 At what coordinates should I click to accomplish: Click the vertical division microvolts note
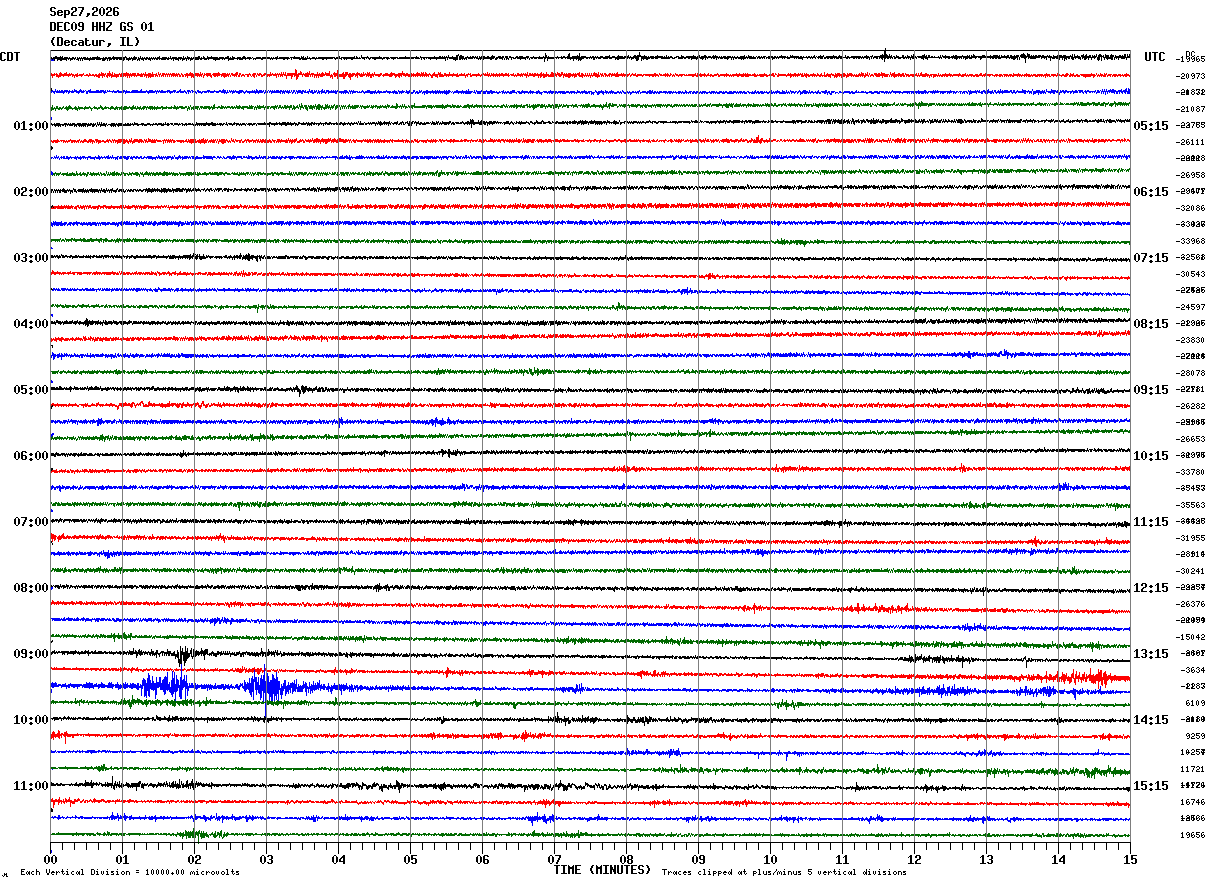point(130,872)
